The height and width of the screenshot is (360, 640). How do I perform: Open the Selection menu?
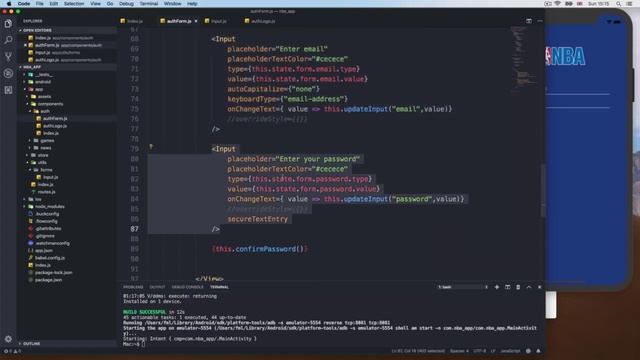pyautogui.click(x=74, y=4)
